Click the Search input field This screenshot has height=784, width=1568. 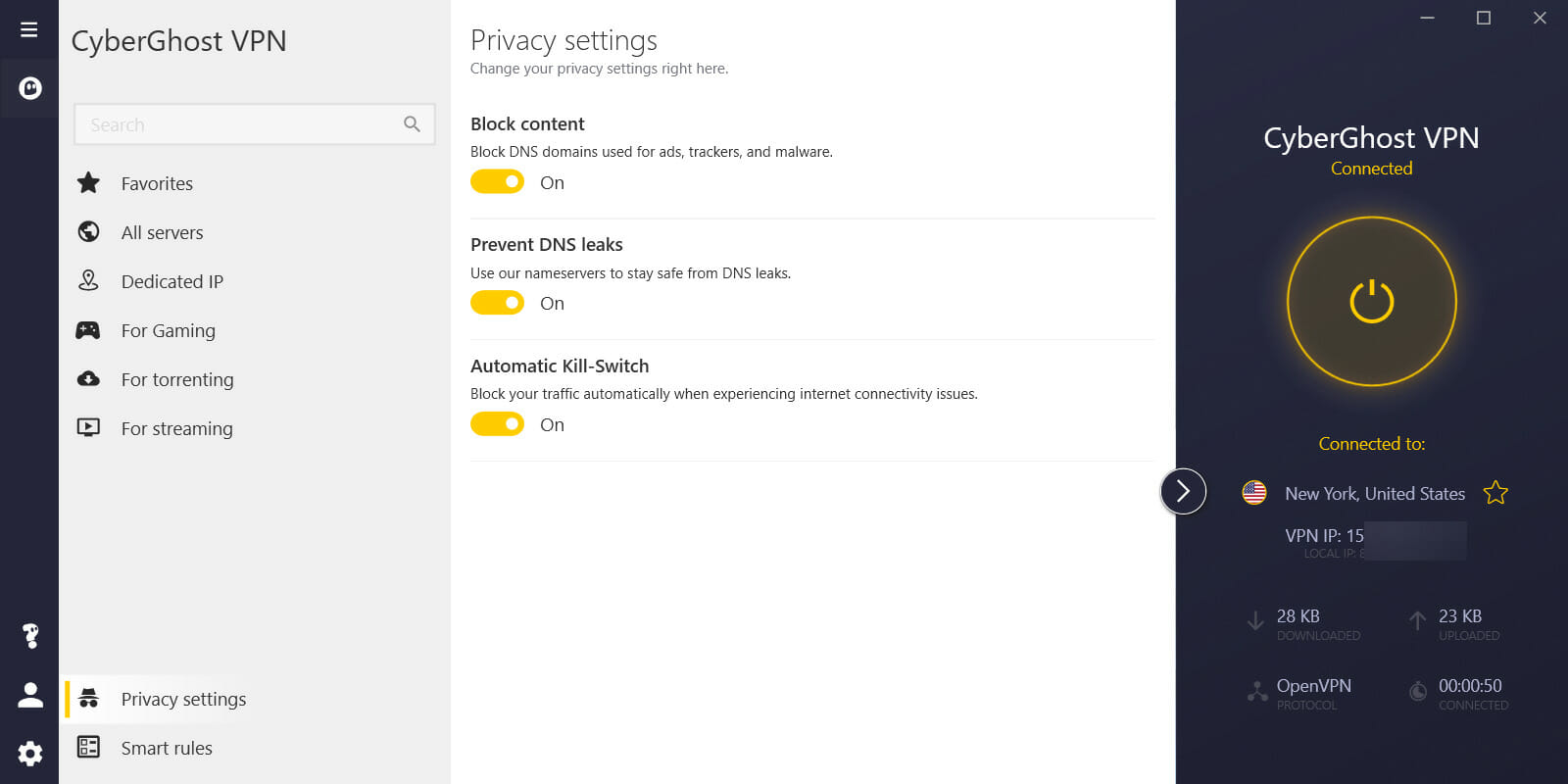pyautogui.click(x=255, y=124)
